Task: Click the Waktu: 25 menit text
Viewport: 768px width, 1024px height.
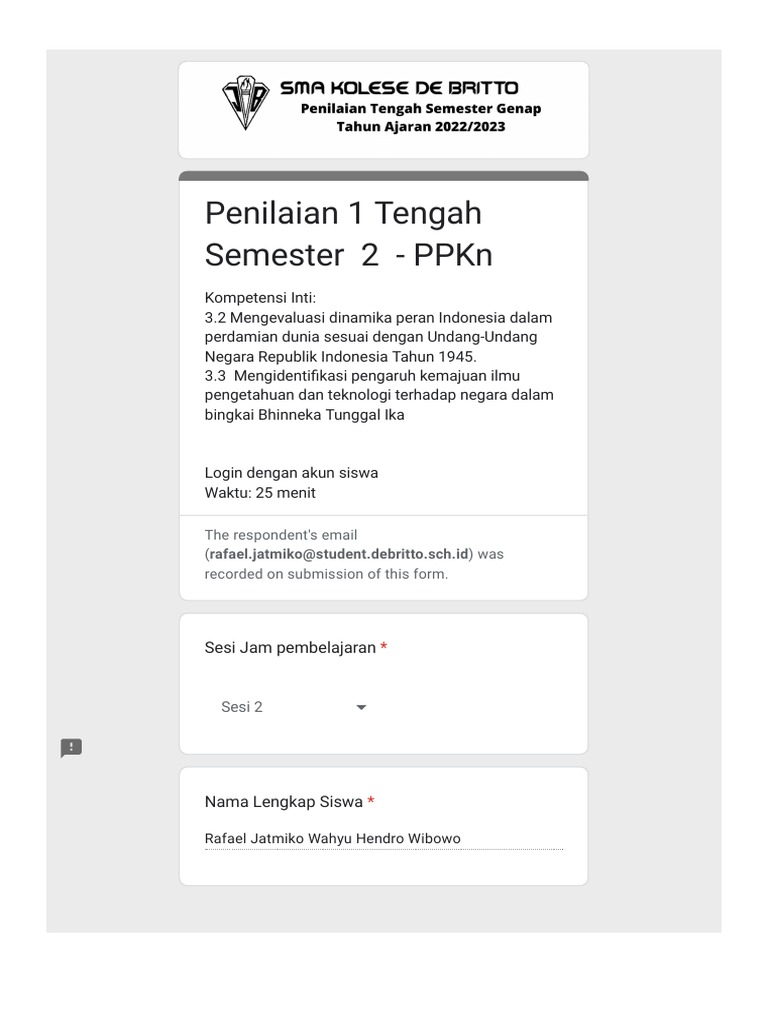Action: click(x=260, y=492)
